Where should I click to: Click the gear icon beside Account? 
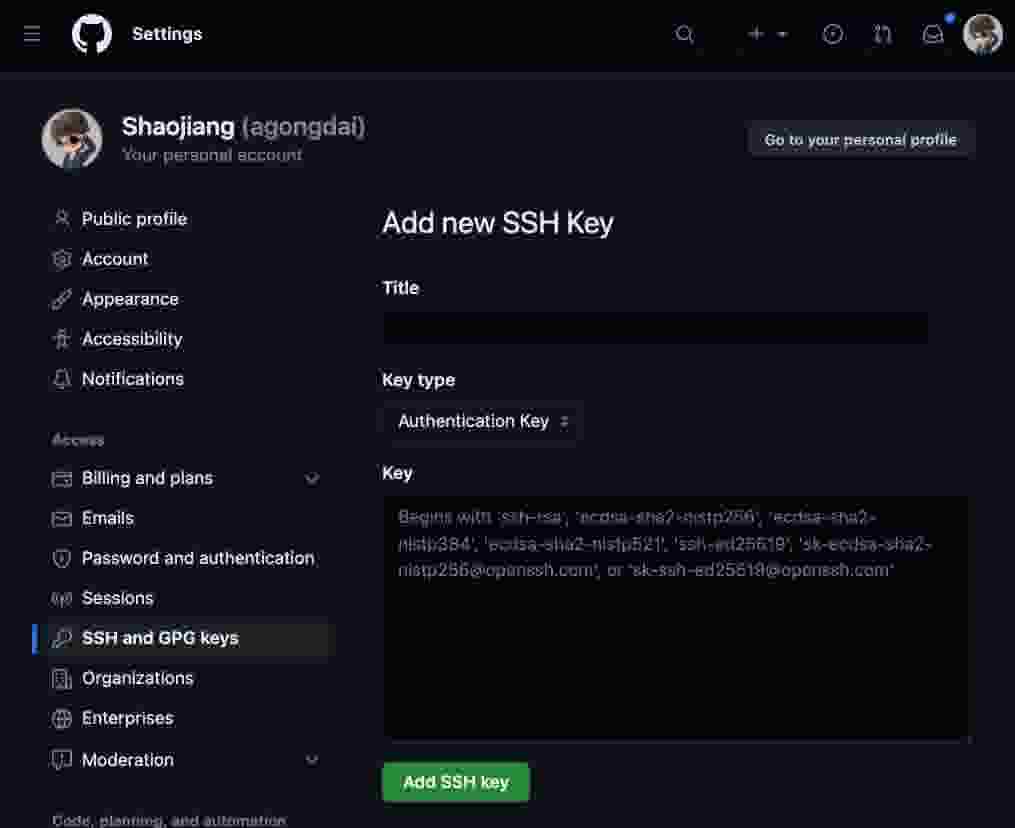[x=61, y=259]
